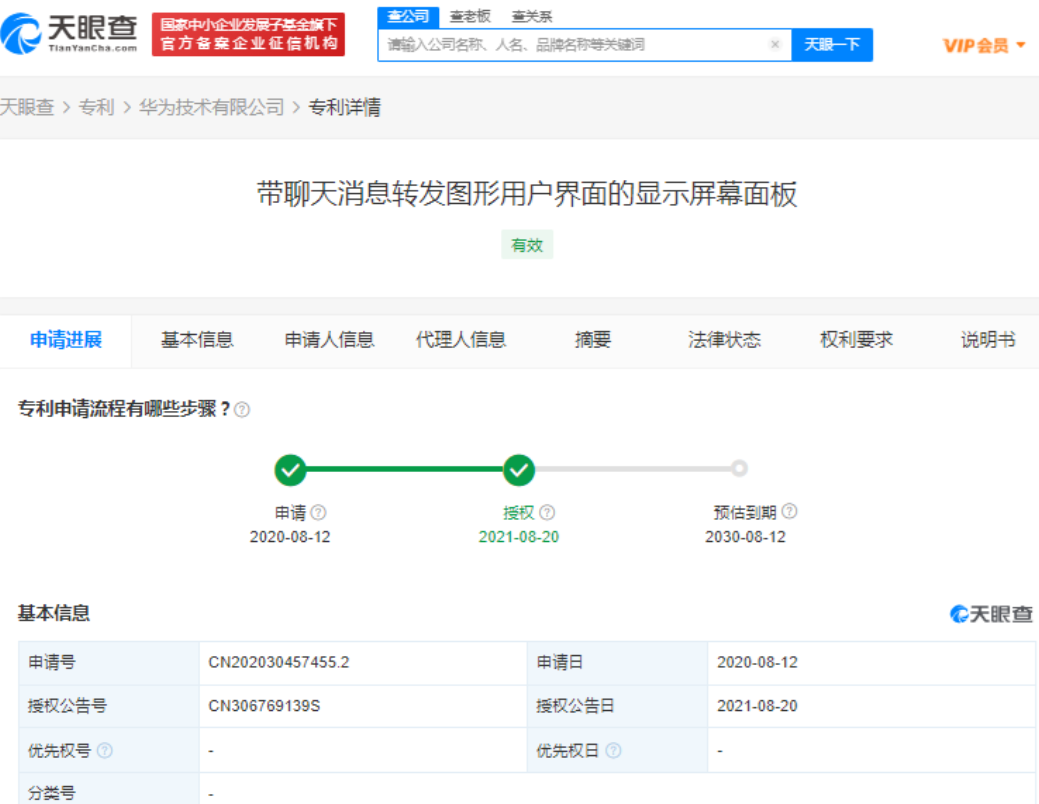Switch to the 代理人信息 tab
This screenshot has height=804, width=1039.
coord(461,340)
